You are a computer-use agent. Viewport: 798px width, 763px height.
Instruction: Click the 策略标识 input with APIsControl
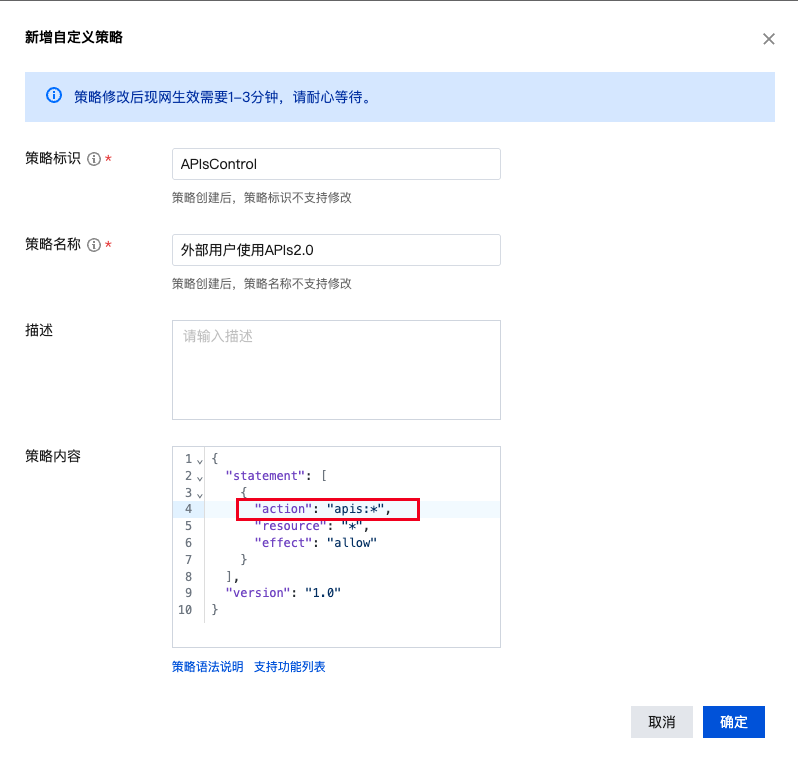tap(336, 164)
